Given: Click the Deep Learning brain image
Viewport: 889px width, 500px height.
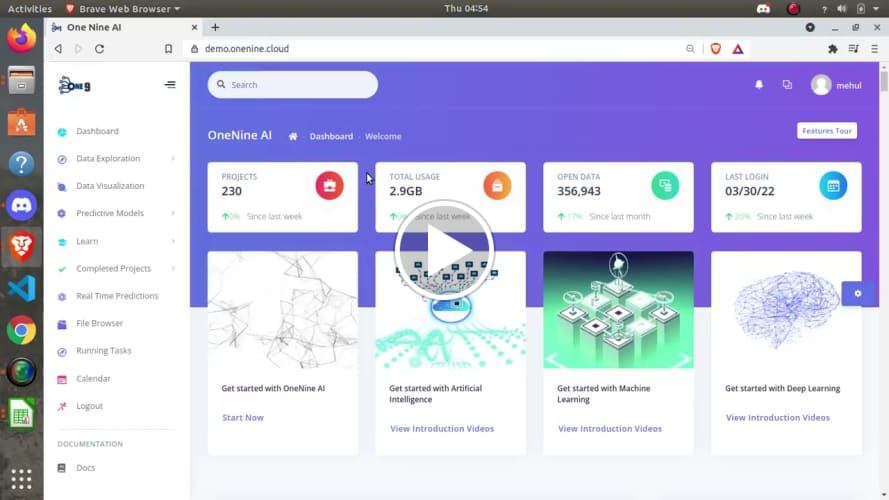Looking at the screenshot, I should click(x=786, y=310).
